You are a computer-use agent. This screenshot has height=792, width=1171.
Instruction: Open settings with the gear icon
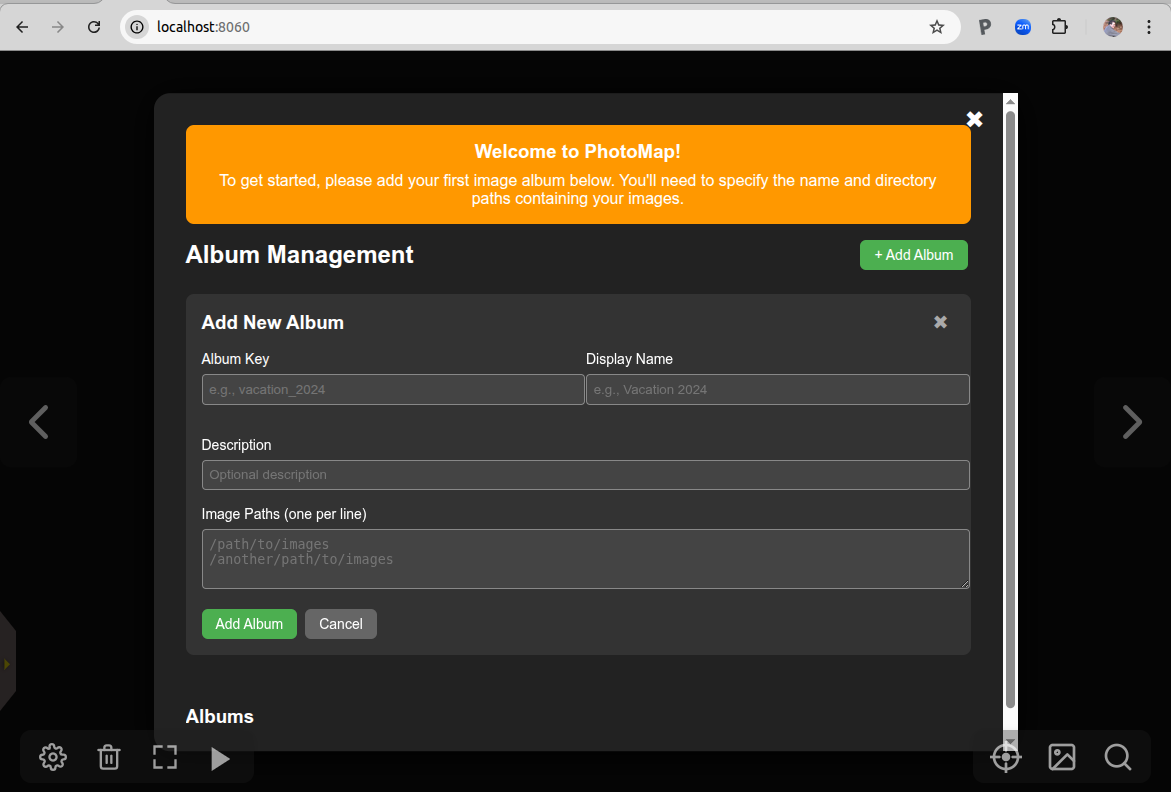pos(52,757)
